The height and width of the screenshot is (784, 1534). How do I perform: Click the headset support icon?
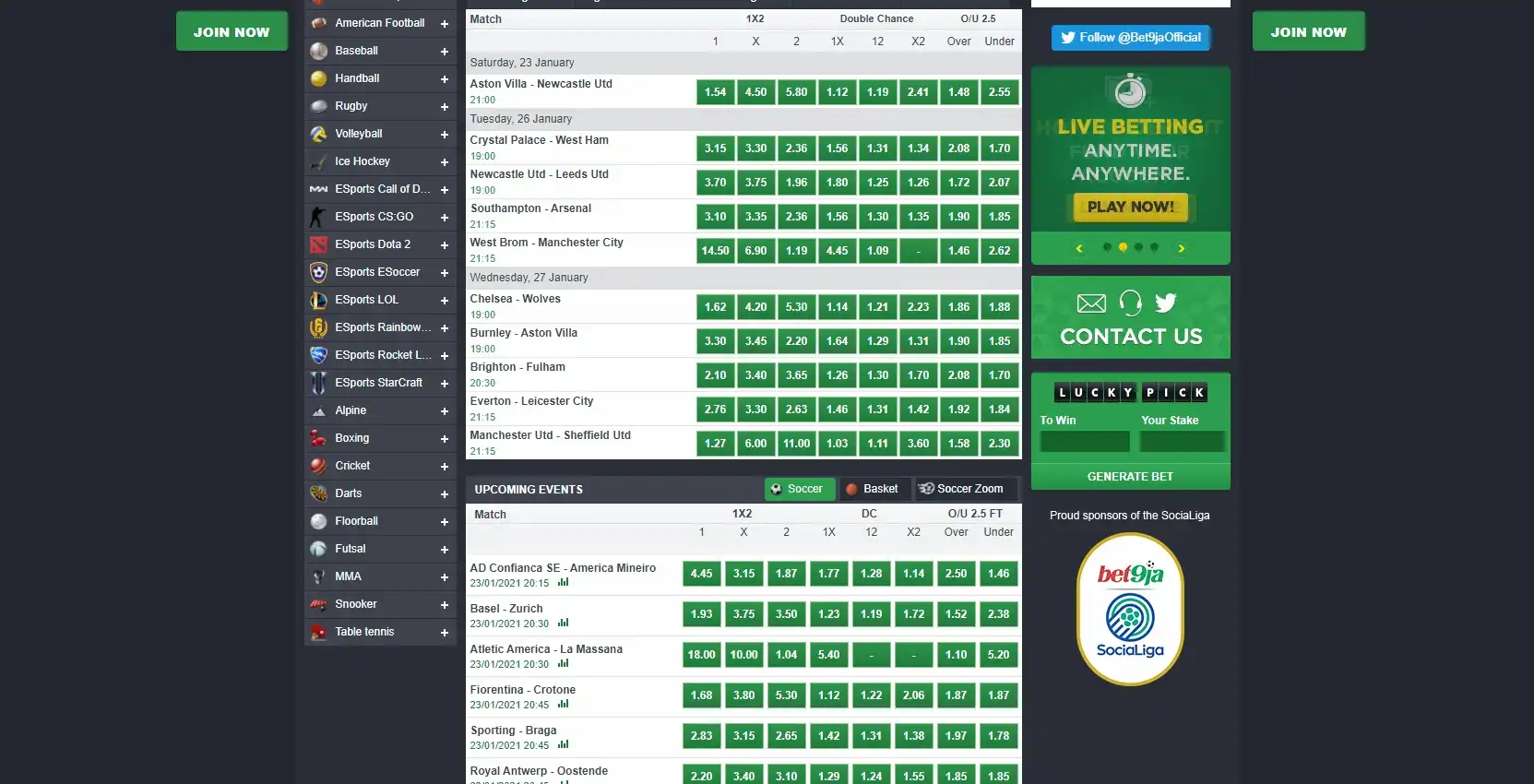coord(1130,303)
